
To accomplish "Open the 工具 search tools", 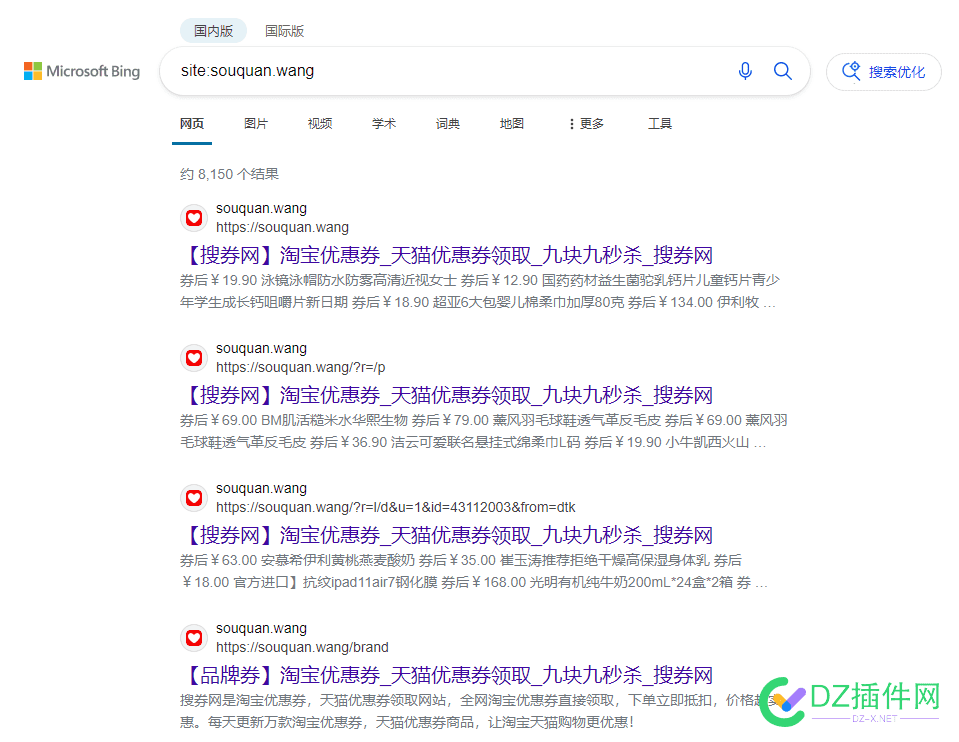I will point(660,124).
